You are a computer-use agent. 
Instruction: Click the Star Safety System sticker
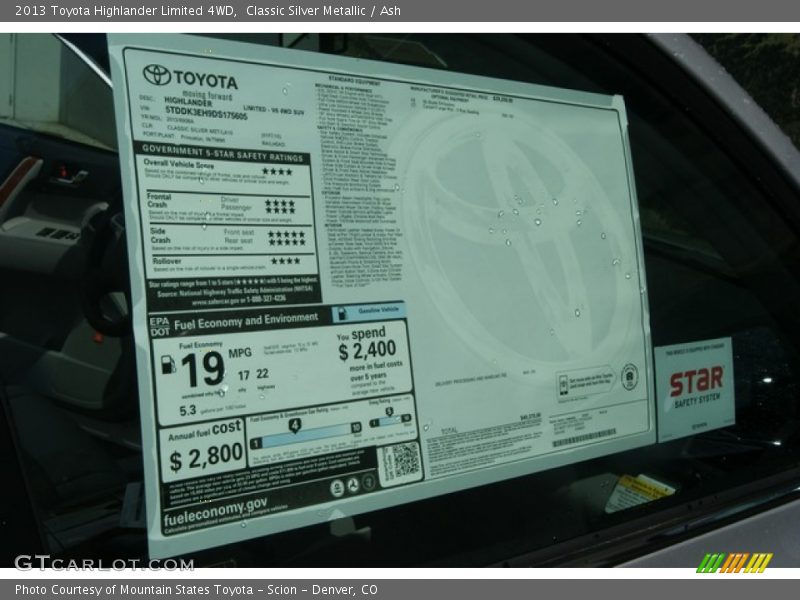tap(694, 389)
